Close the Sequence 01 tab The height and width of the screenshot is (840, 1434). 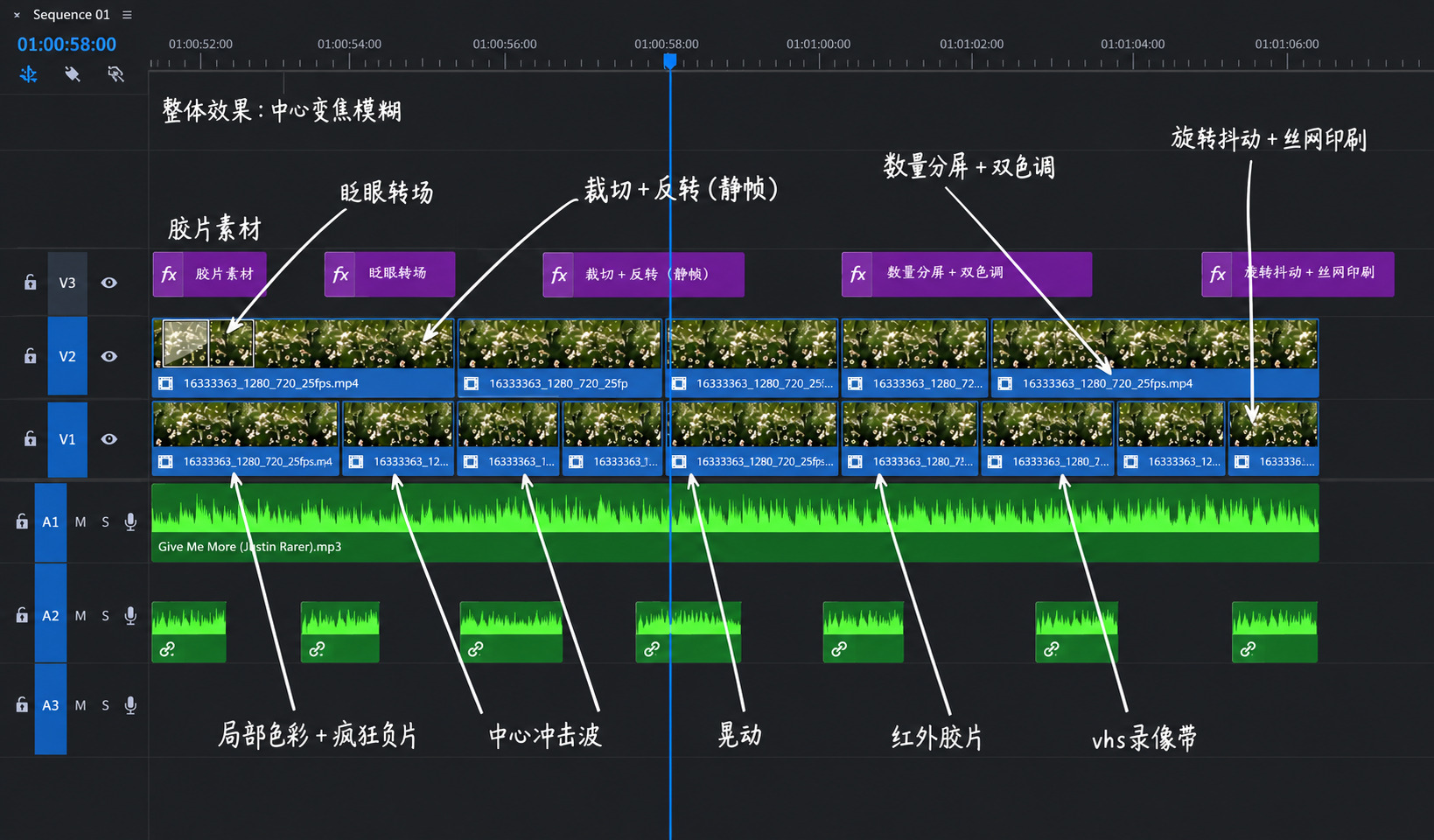[x=17, y=15]
